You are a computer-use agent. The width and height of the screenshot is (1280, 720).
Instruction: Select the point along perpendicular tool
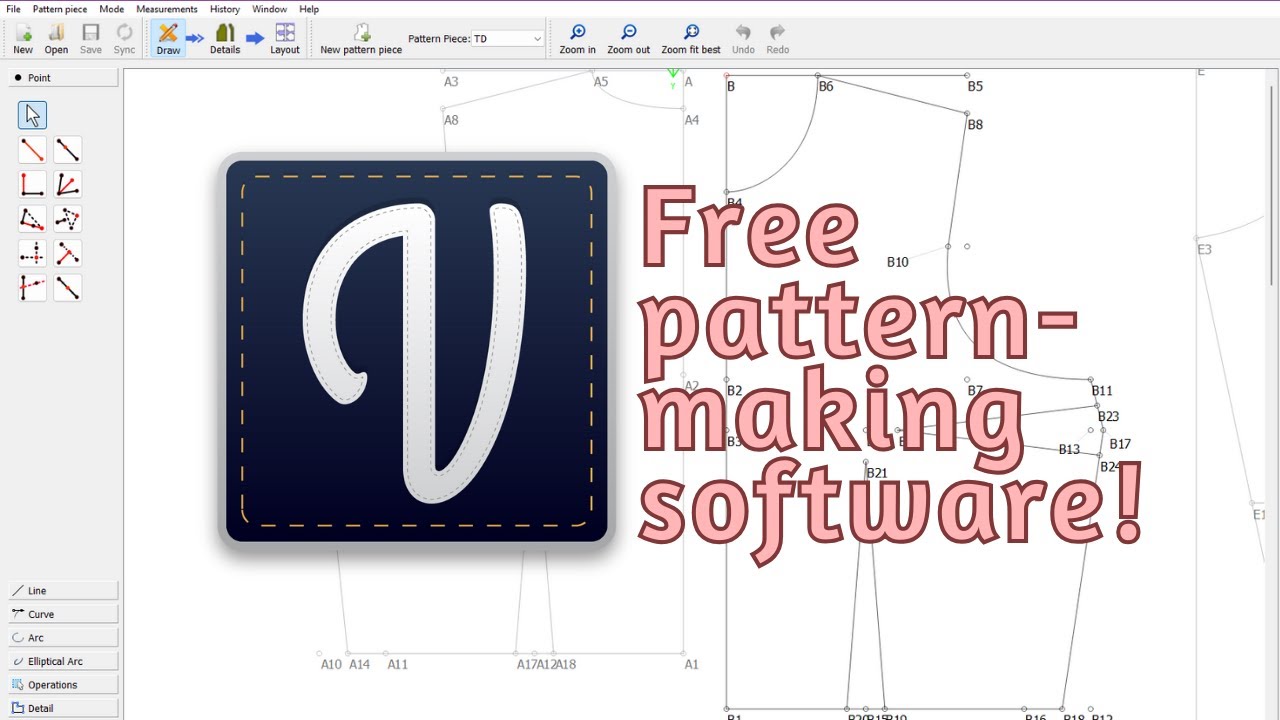[32, 184]
